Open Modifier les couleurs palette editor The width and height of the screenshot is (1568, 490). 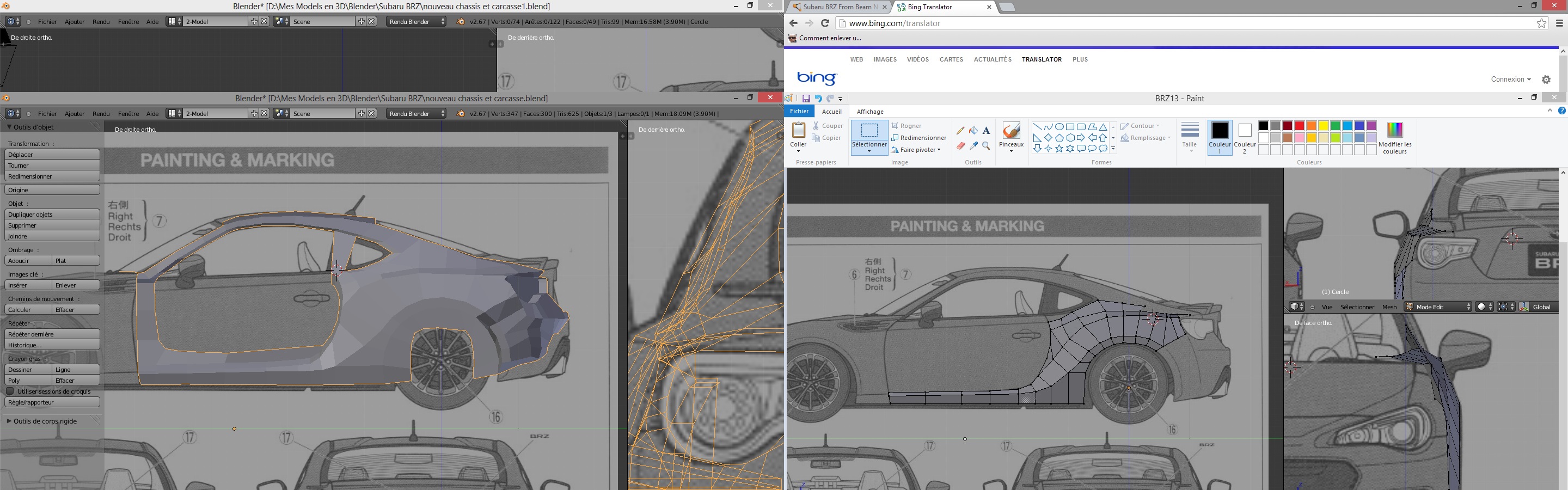(x=1394, y=138)
